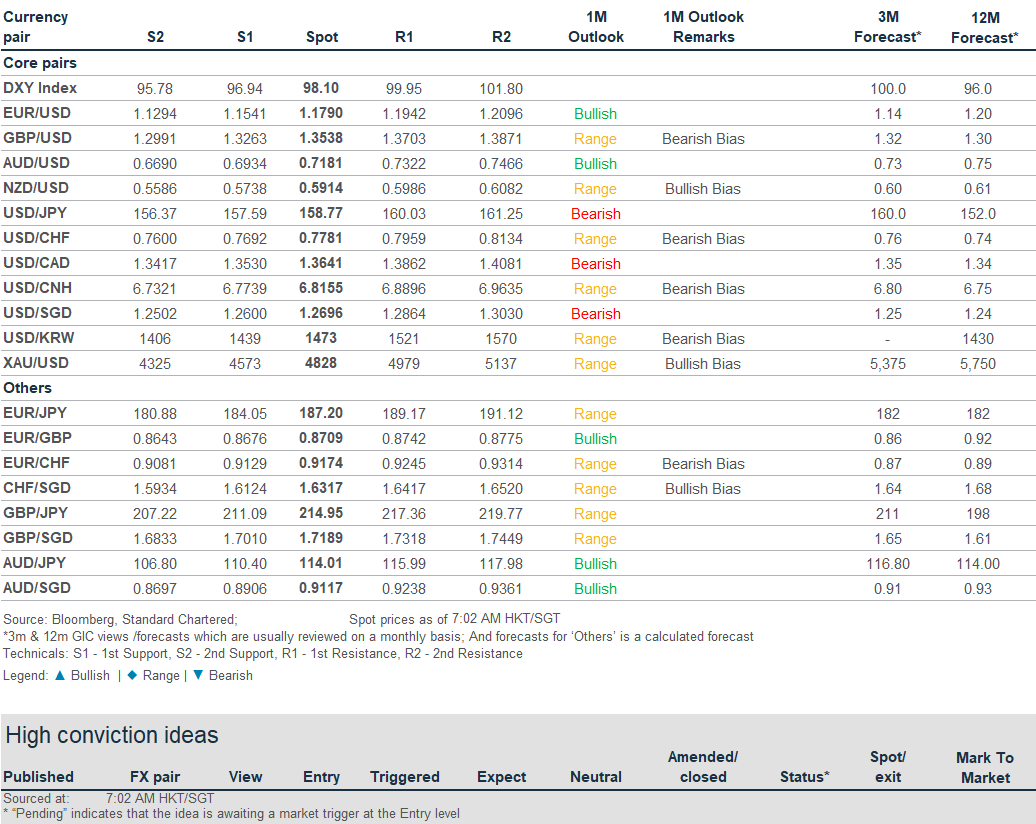Click the Range diamond legend icon
Image resolution: width=1036 pixels, height=824 pixels.
[131, 675]
